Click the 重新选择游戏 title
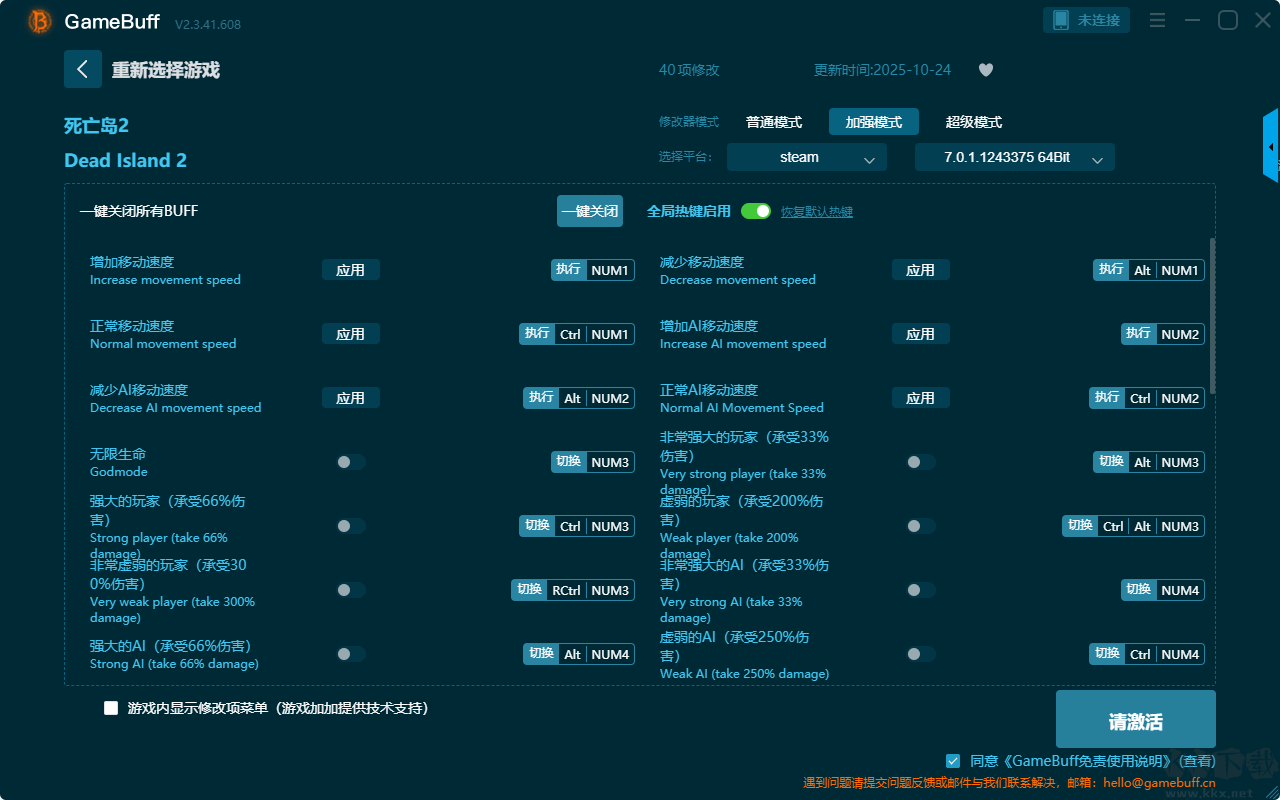The image size is (1280, 800). (166, 70)
